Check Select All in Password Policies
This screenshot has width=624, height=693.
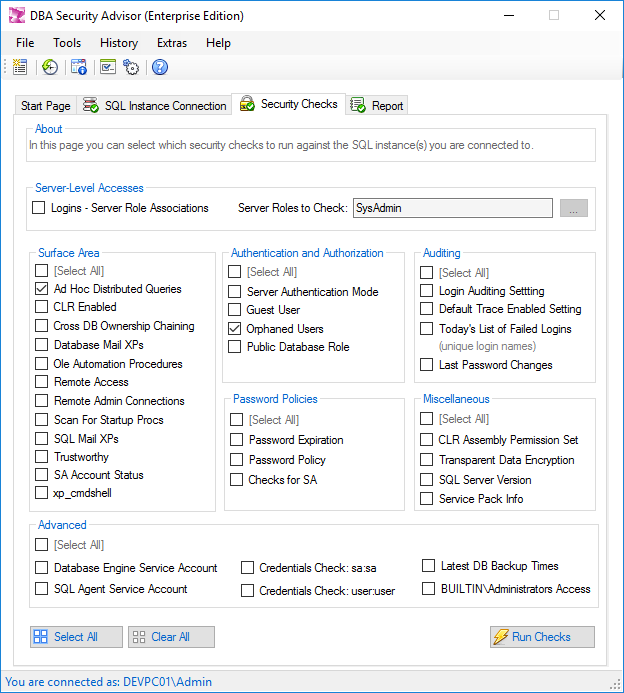(236, 419)
